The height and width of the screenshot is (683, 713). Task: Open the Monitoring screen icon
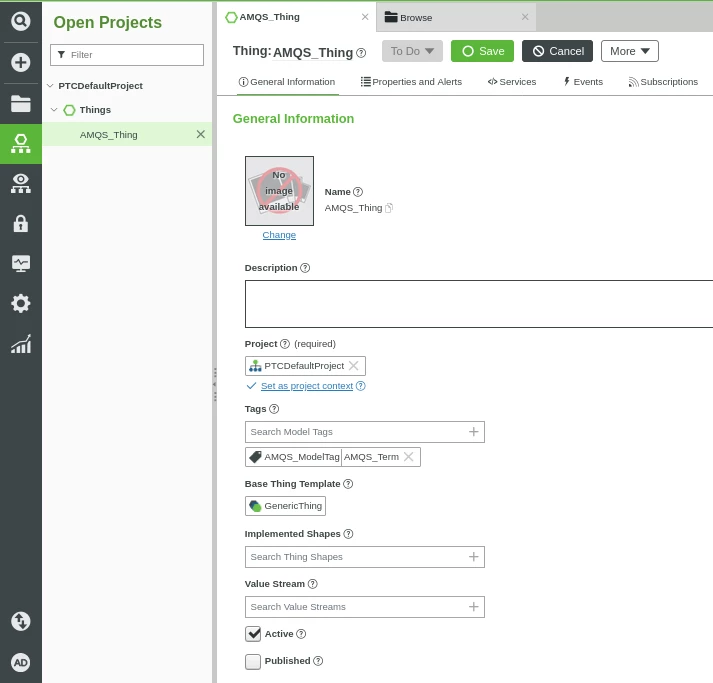click(x=20, y=263)
